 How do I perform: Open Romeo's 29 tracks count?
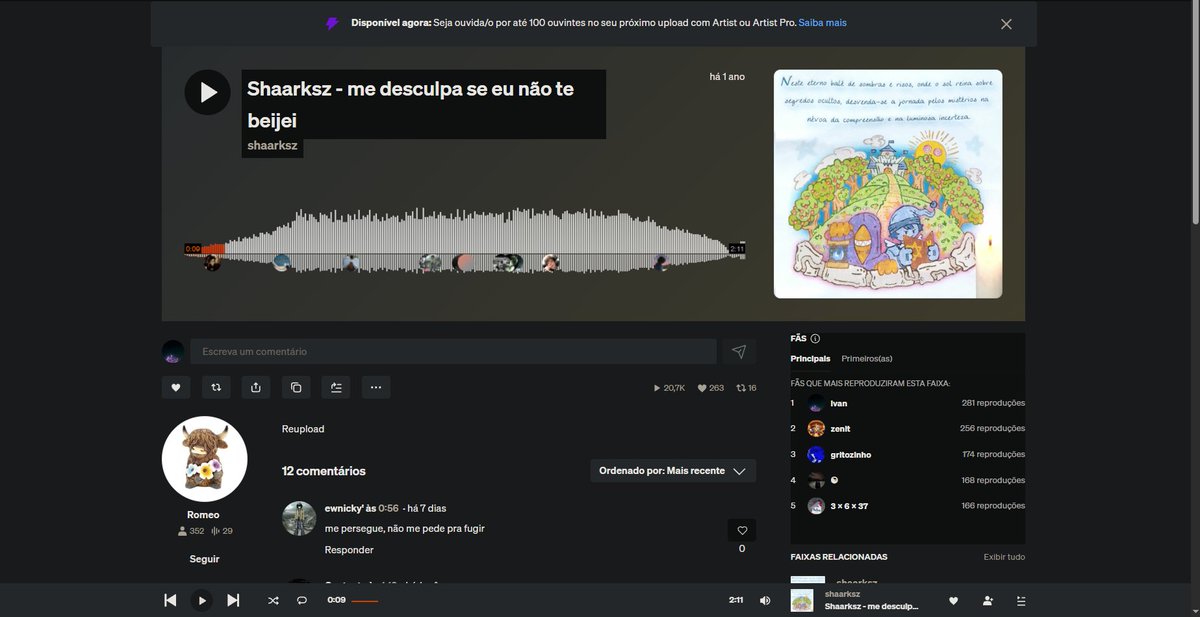coord(222,531)
